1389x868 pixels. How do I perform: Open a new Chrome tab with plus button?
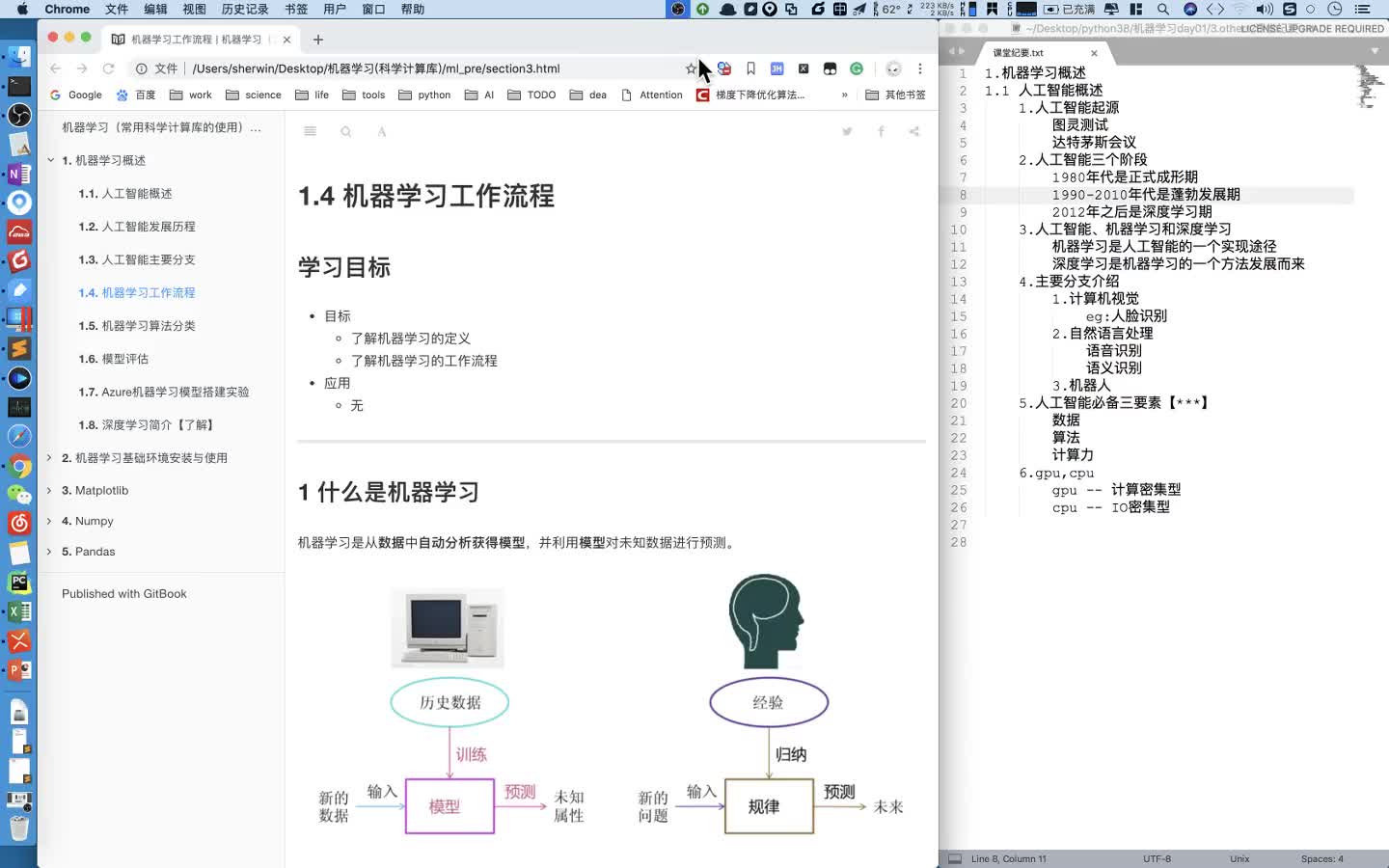click(318, 40)
